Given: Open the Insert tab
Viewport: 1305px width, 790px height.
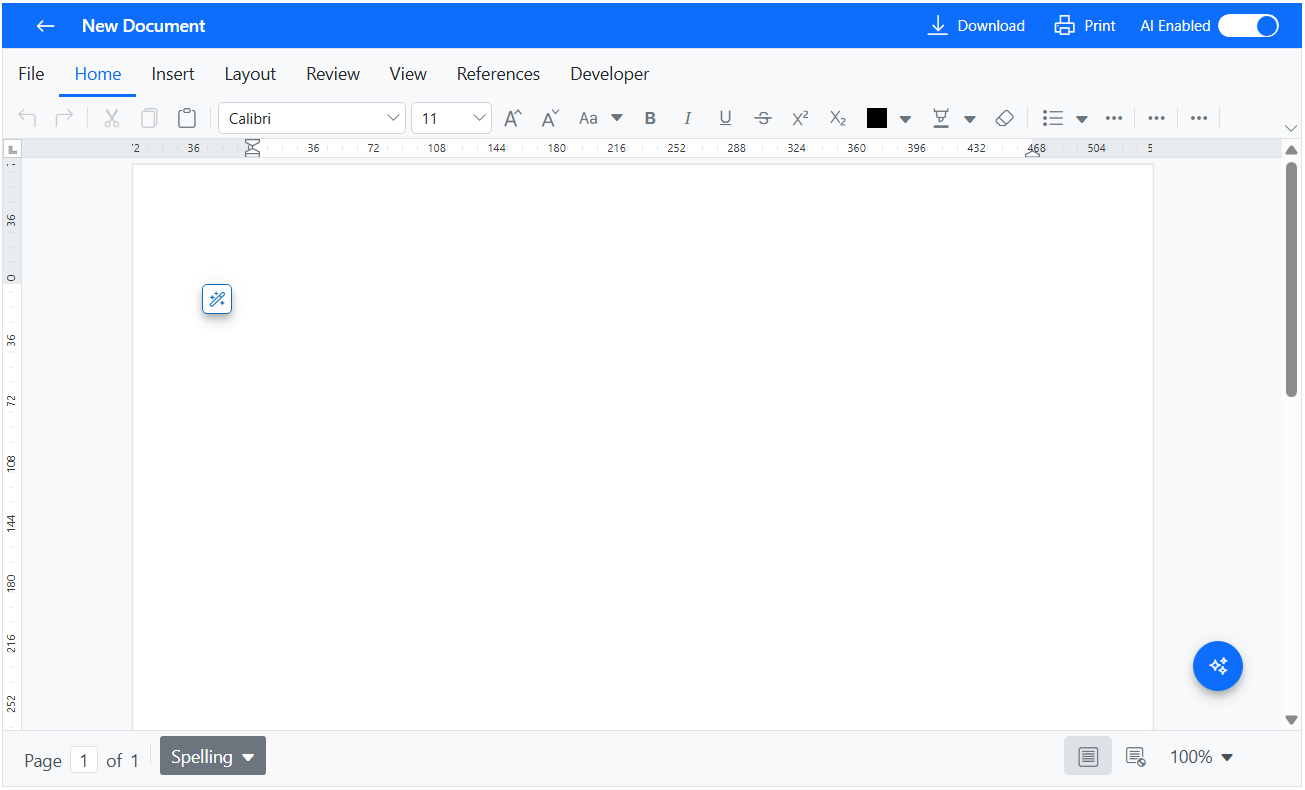Looking at the screenshot, I should [173, 74].
